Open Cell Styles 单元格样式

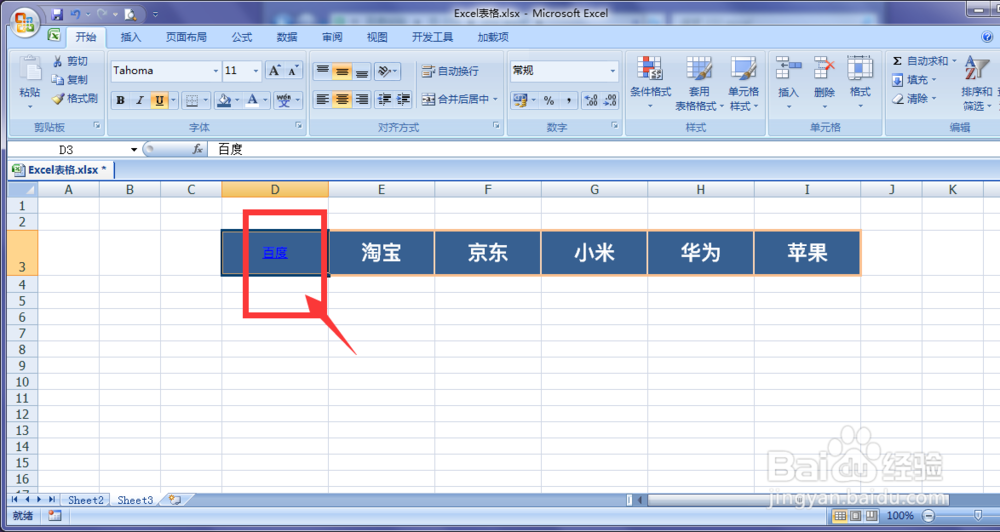pos(744,83)
